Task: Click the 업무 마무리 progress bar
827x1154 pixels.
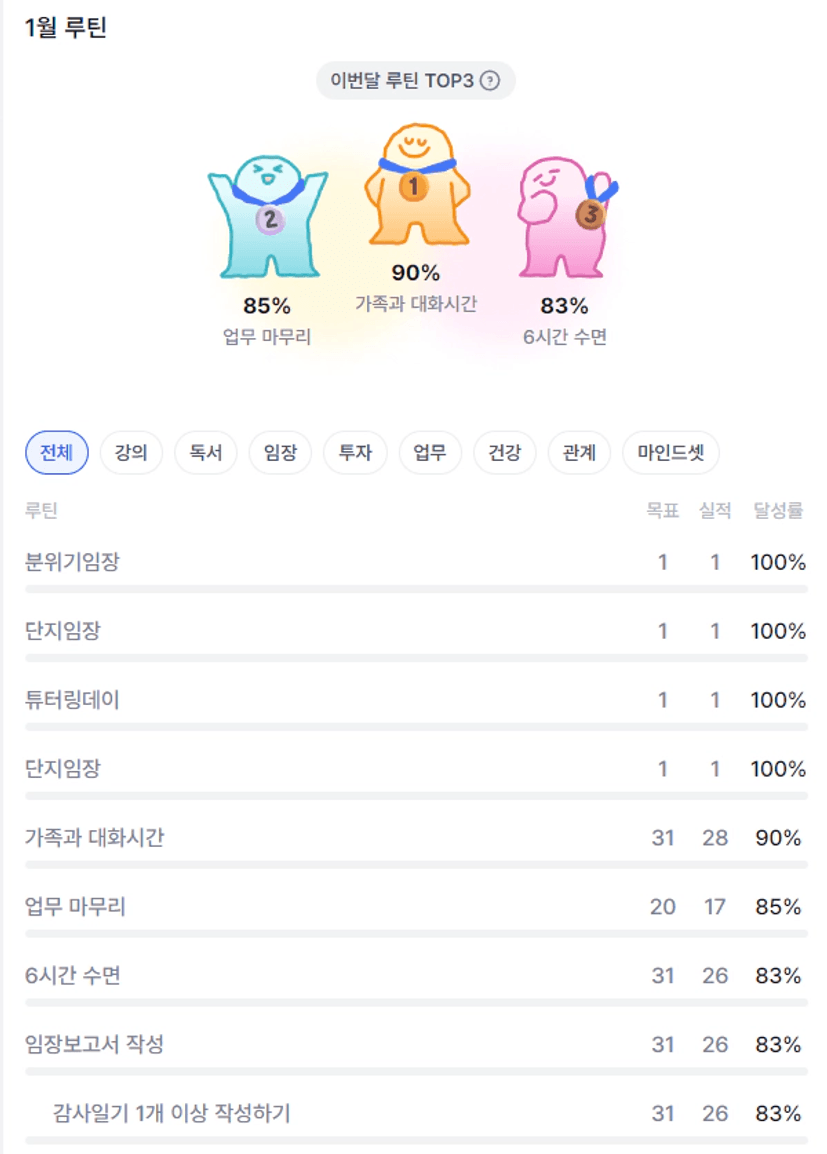Action: [416, 933]
